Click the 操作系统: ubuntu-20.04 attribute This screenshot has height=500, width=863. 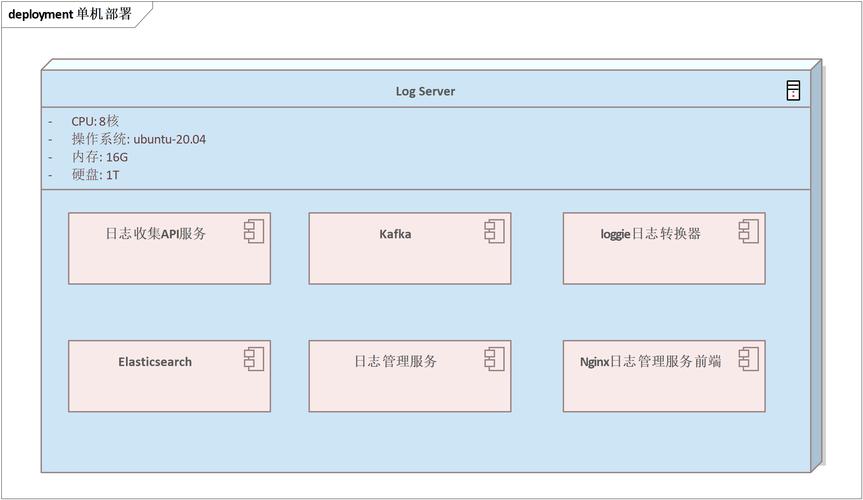[139, 139]
